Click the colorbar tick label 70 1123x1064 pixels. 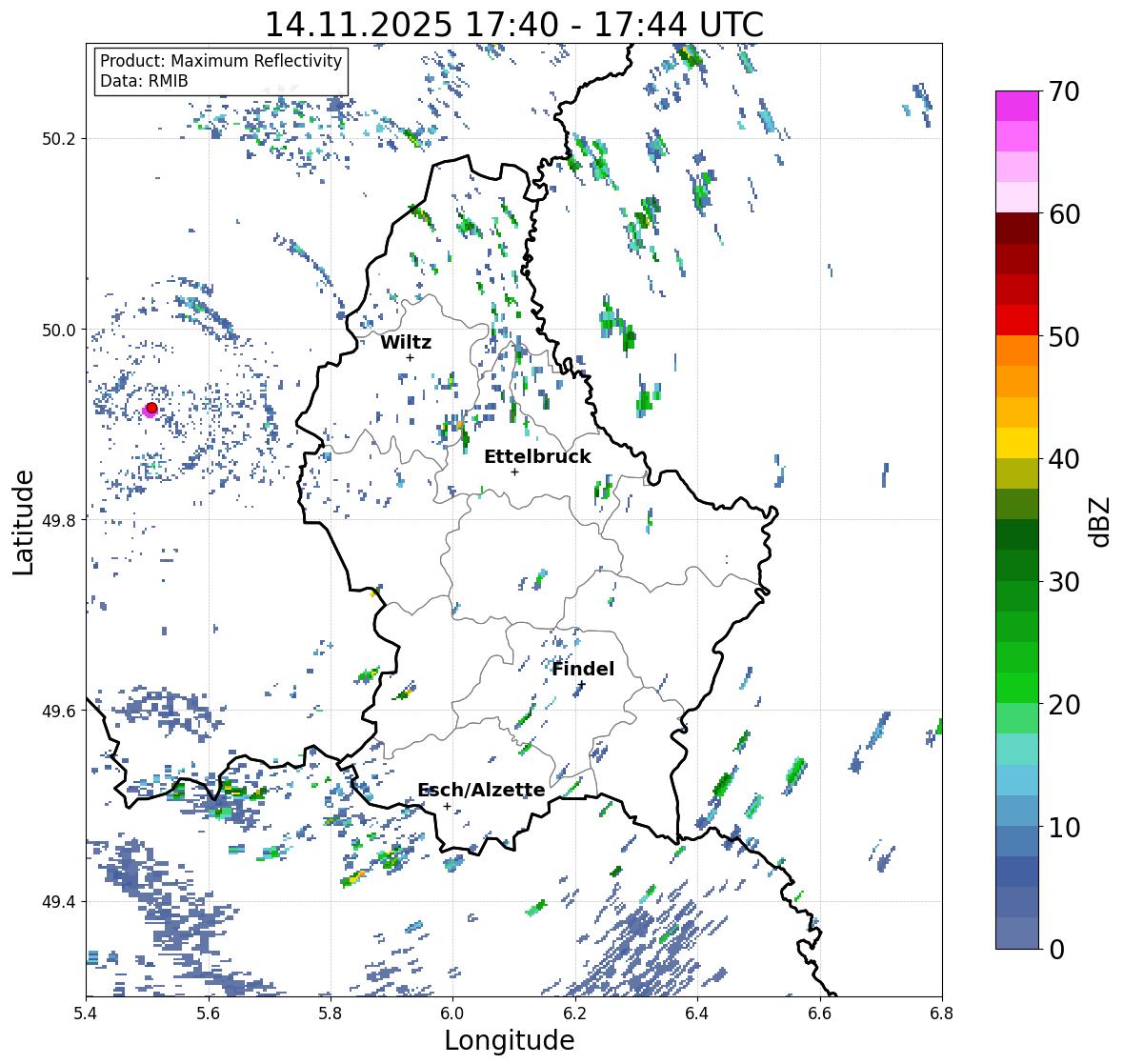[x=1064, y=91]
